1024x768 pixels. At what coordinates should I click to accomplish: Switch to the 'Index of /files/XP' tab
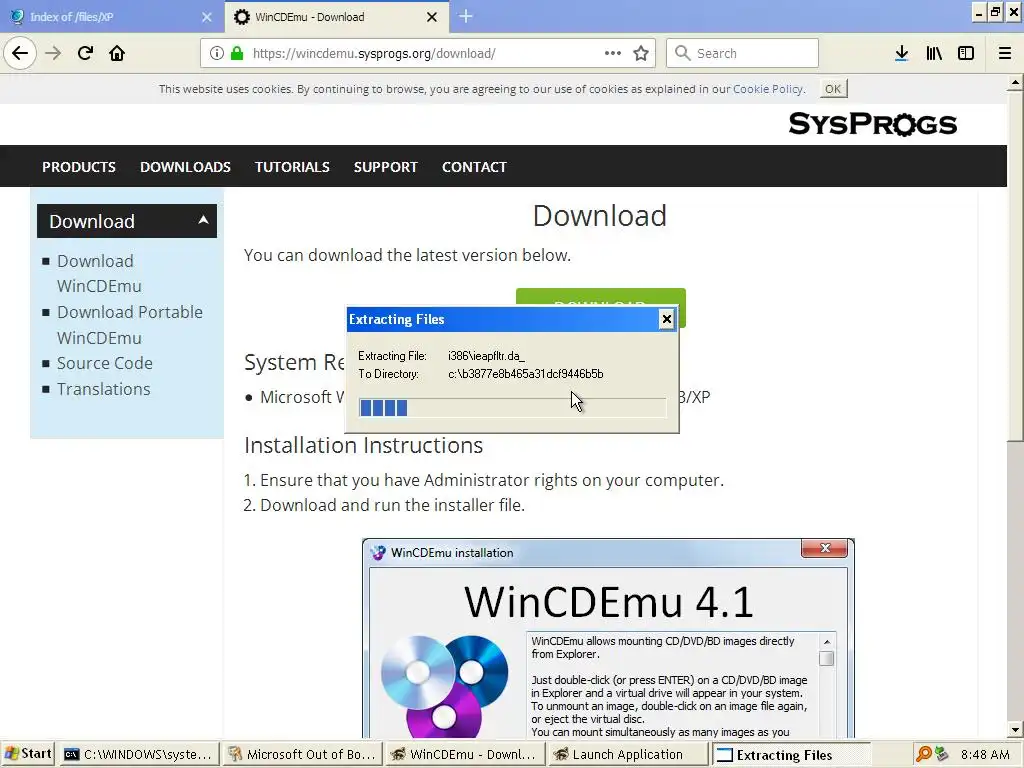[x=112, y=17]
